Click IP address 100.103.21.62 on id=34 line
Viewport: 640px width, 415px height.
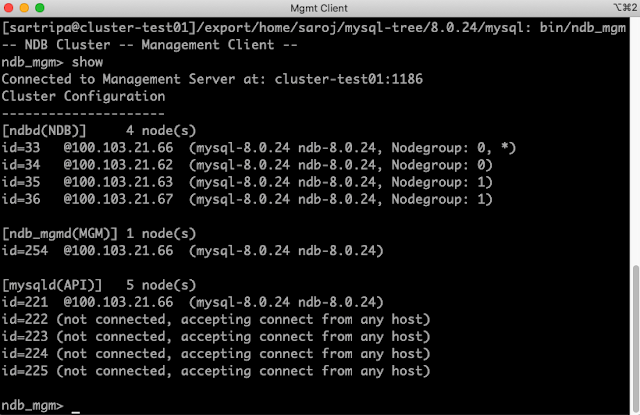(x=118, y=165)
